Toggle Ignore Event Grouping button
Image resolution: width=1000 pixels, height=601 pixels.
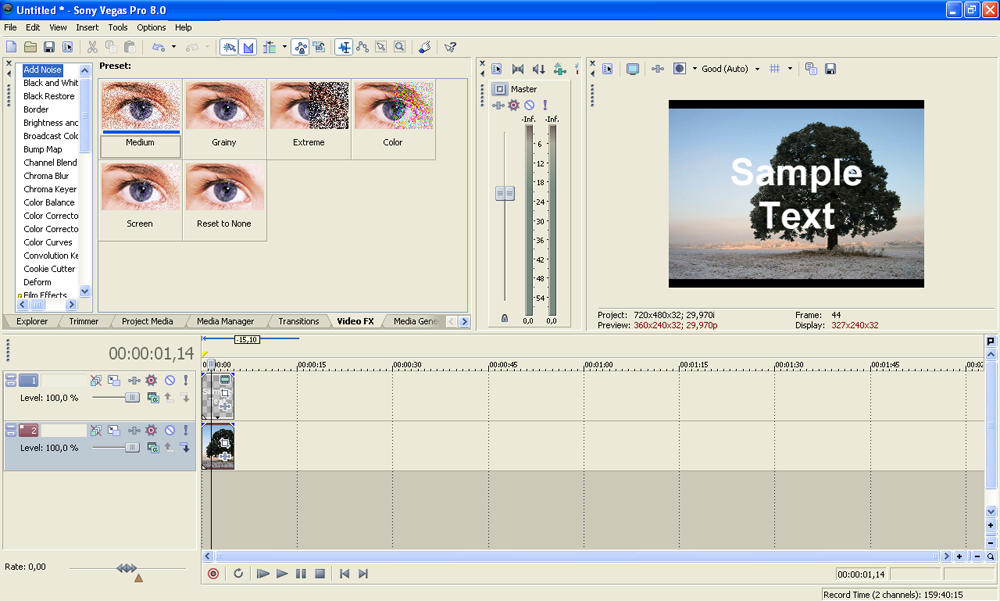point(319,47)
